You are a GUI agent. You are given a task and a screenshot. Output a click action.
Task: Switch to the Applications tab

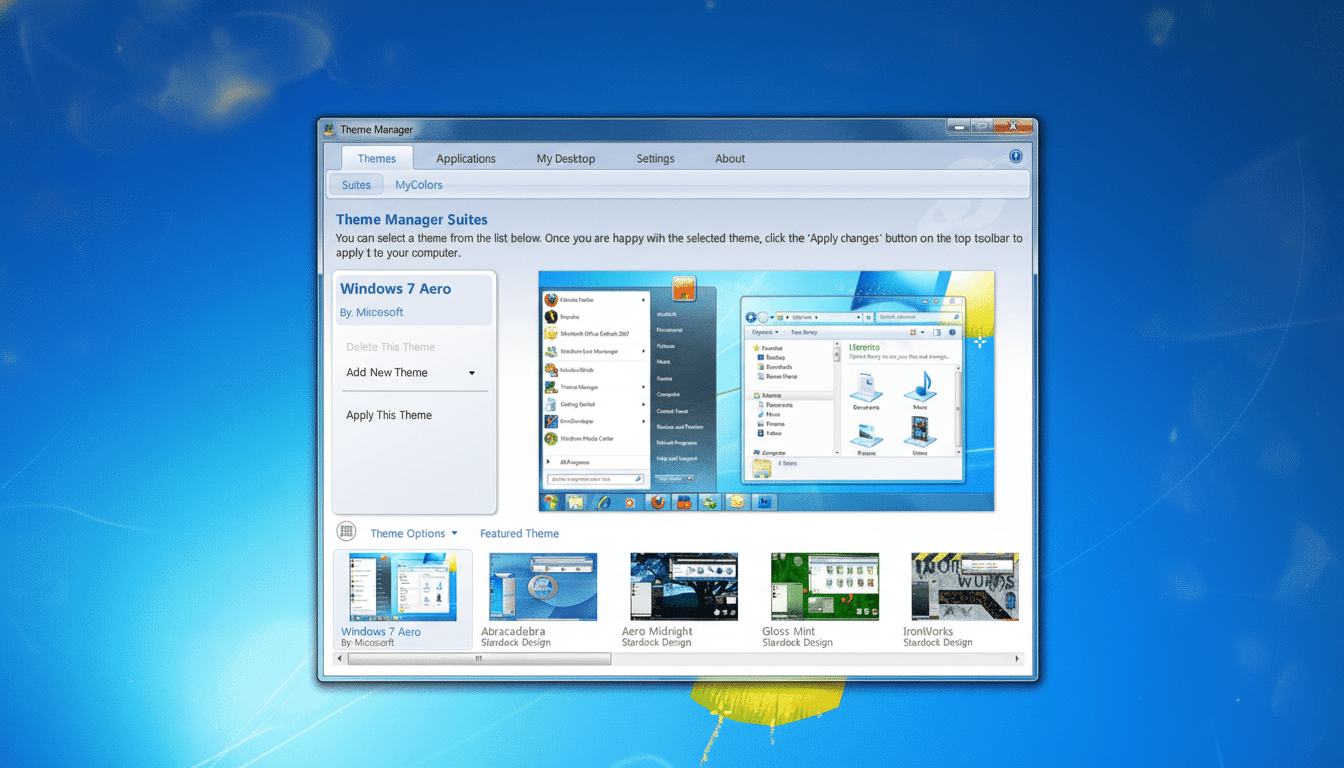pos(466,158)
